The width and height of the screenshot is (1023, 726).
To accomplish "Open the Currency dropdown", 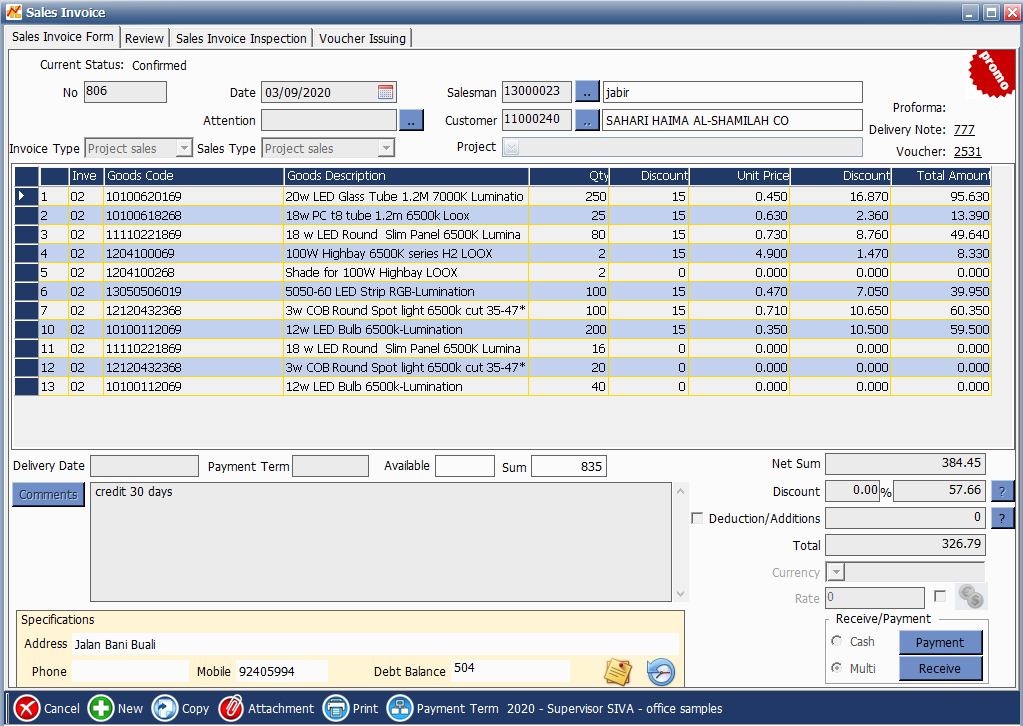I will click(836, 573).
